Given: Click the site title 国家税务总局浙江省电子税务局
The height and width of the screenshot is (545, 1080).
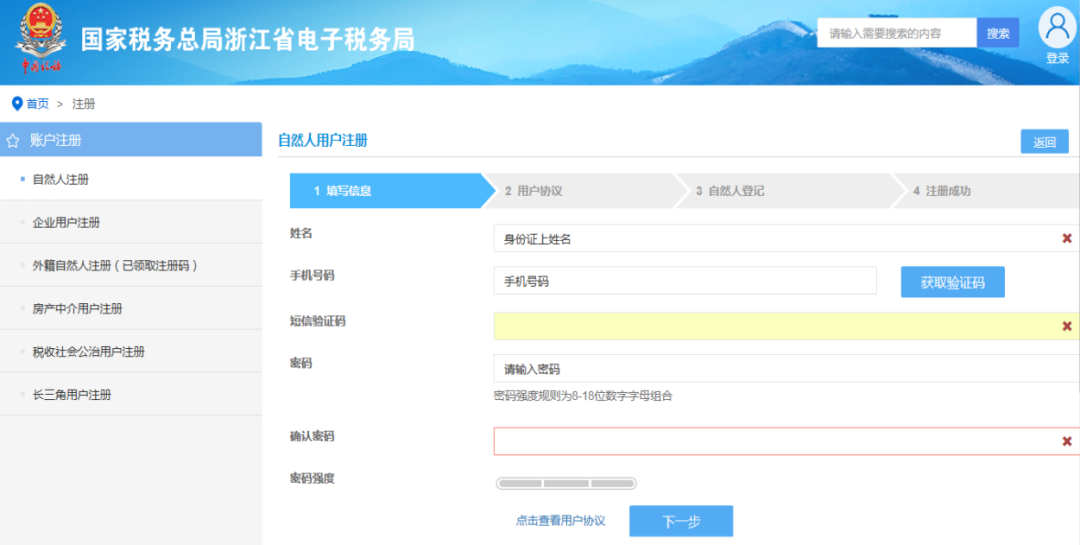Looking at the screenshot, I should pyautogui.click(x=248, y=40).
